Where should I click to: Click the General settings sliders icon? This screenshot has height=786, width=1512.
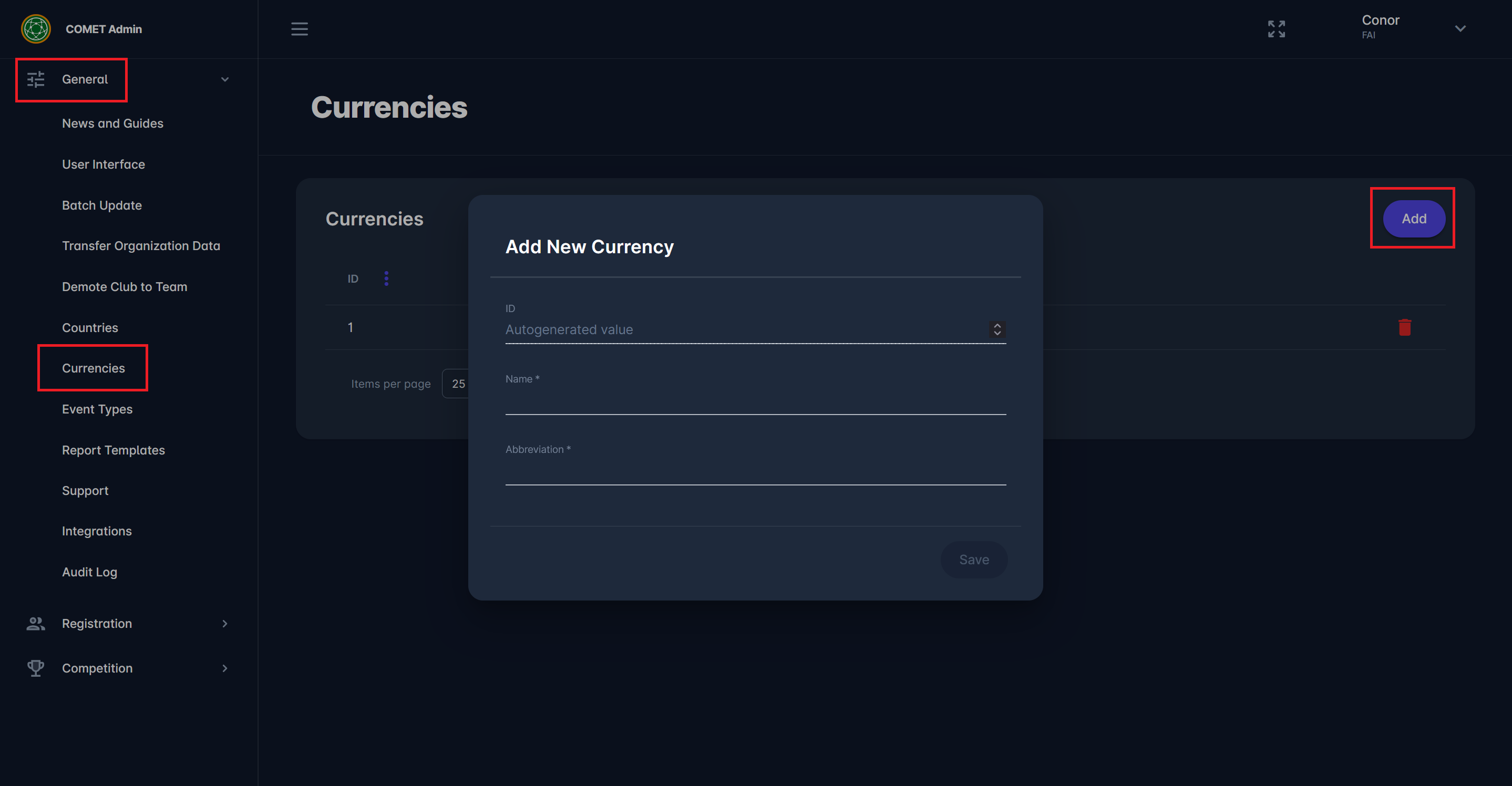[x=36, y=79]
